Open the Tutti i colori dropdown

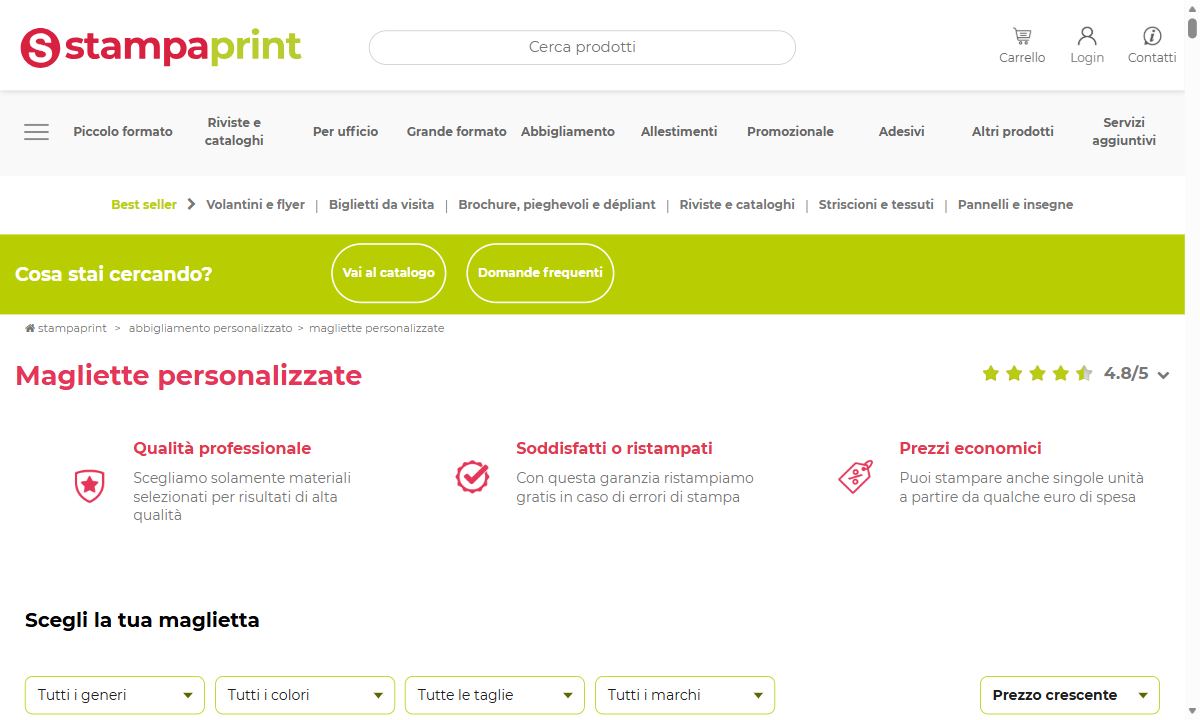click(x=305, y=695)
